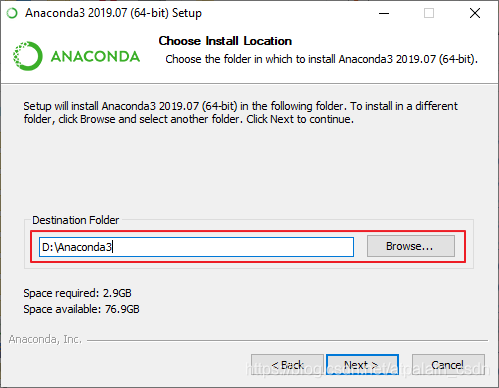Viewport: 499px width, 388px height.
Task: Click the green Anaconda ring logo
Action: [x=28, y=56]
